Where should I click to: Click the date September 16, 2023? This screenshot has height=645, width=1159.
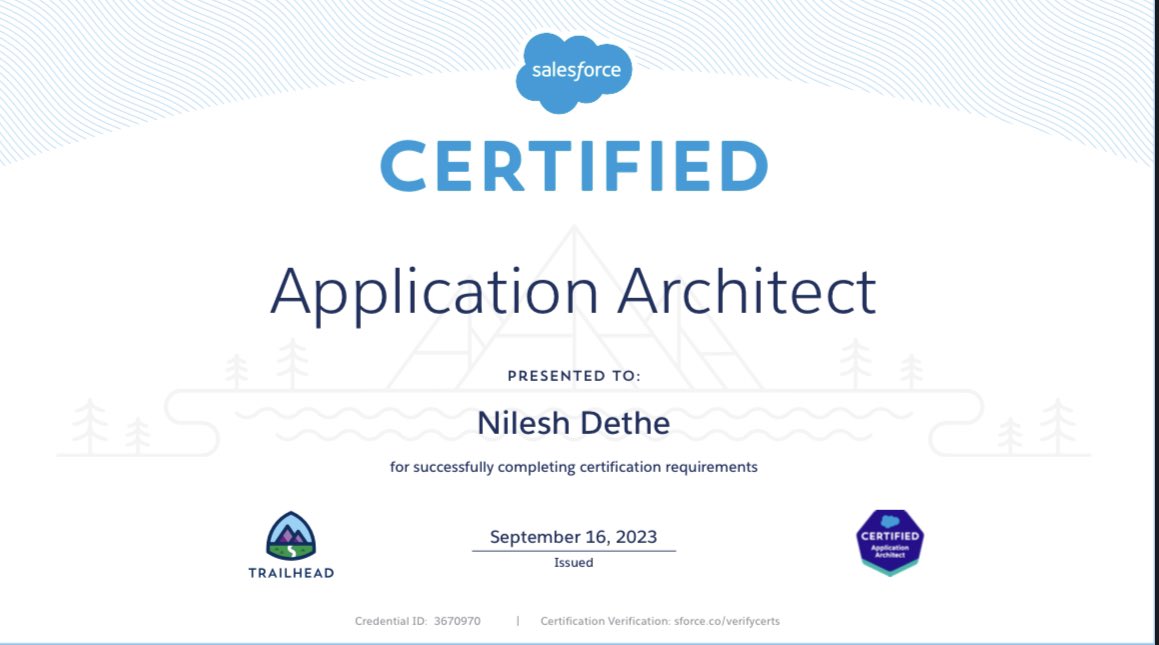click(574, 537)
